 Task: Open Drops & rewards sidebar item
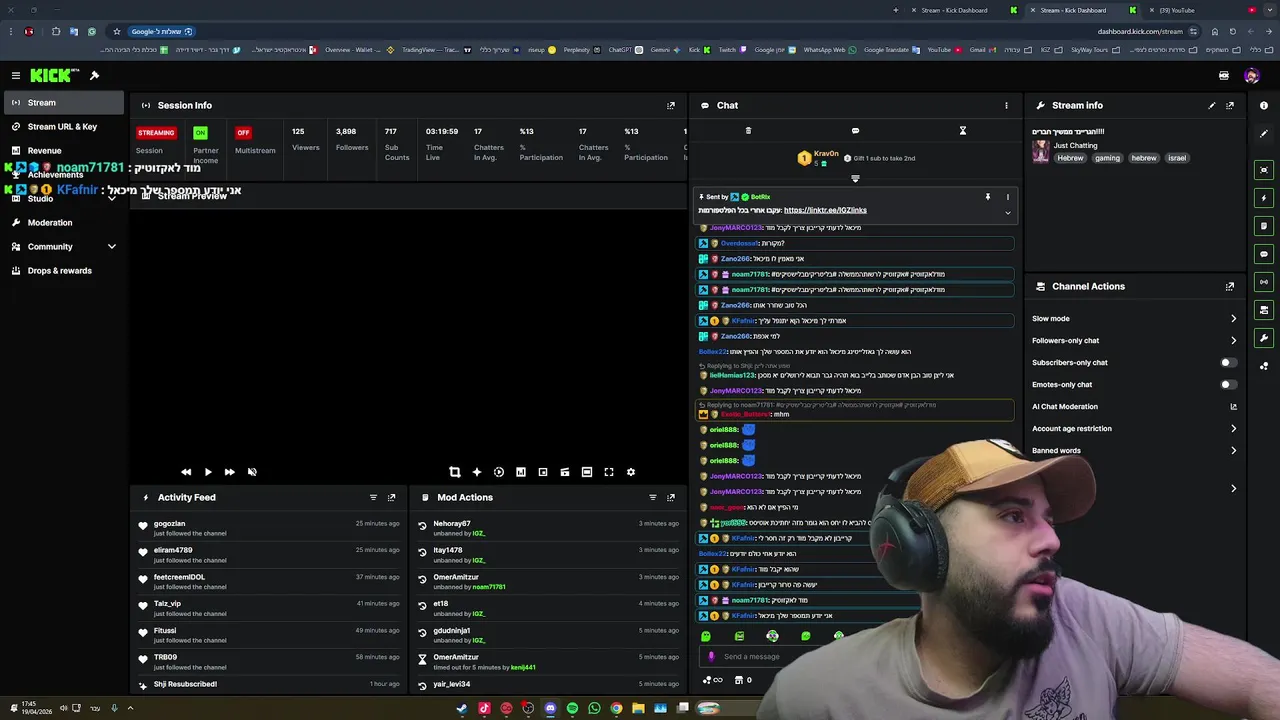tap(62, 271)
